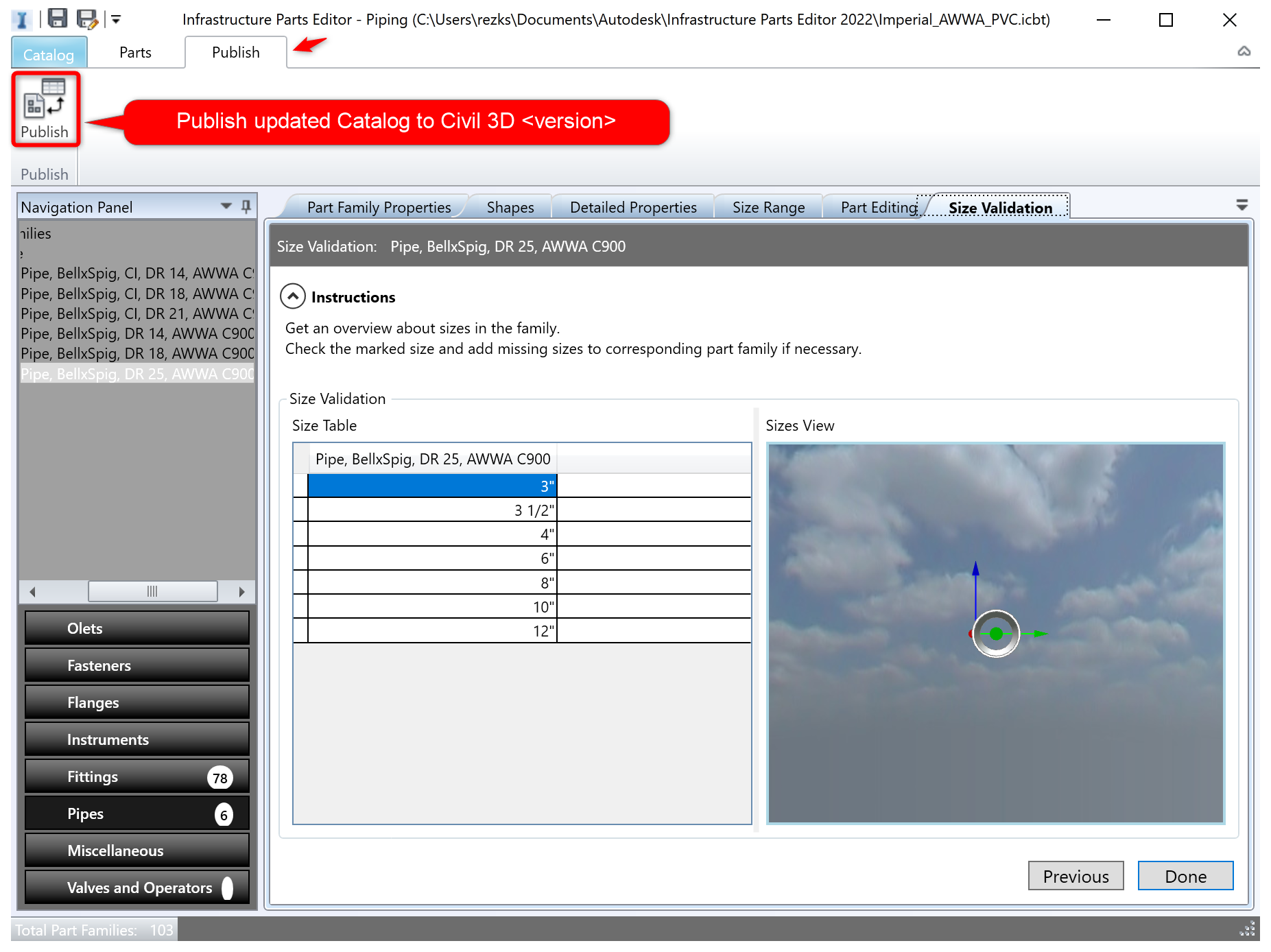
Task: Toggle the Navigation Panel auto-hide pin
Action: pyautogui.click(x=246, y=206)
